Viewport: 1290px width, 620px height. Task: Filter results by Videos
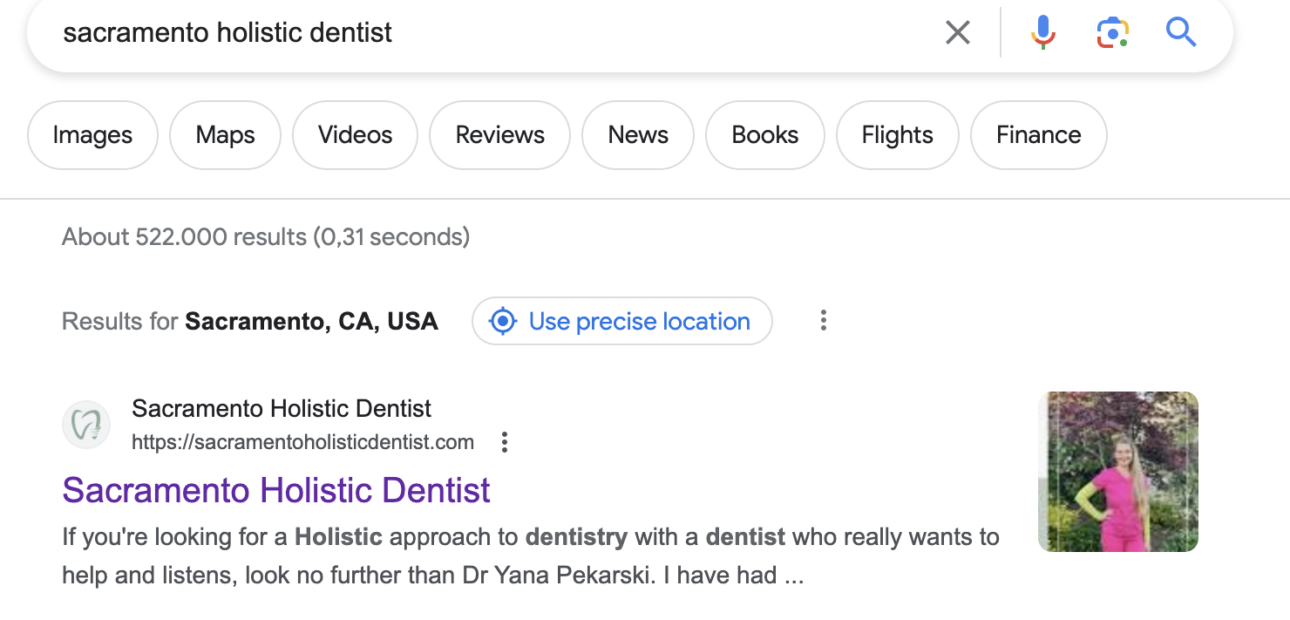(355, 135)
